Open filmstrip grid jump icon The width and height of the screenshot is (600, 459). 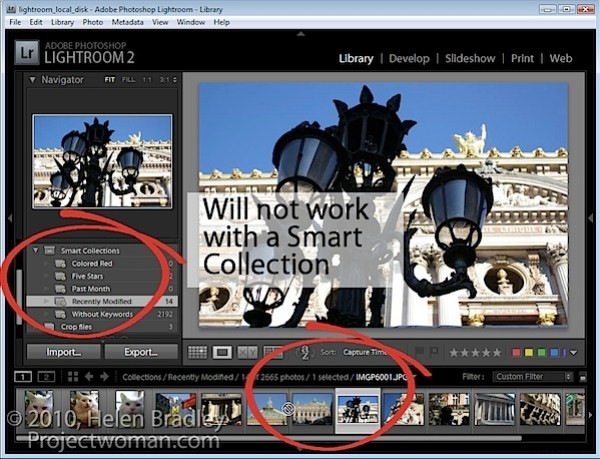(x=73, y=377)
